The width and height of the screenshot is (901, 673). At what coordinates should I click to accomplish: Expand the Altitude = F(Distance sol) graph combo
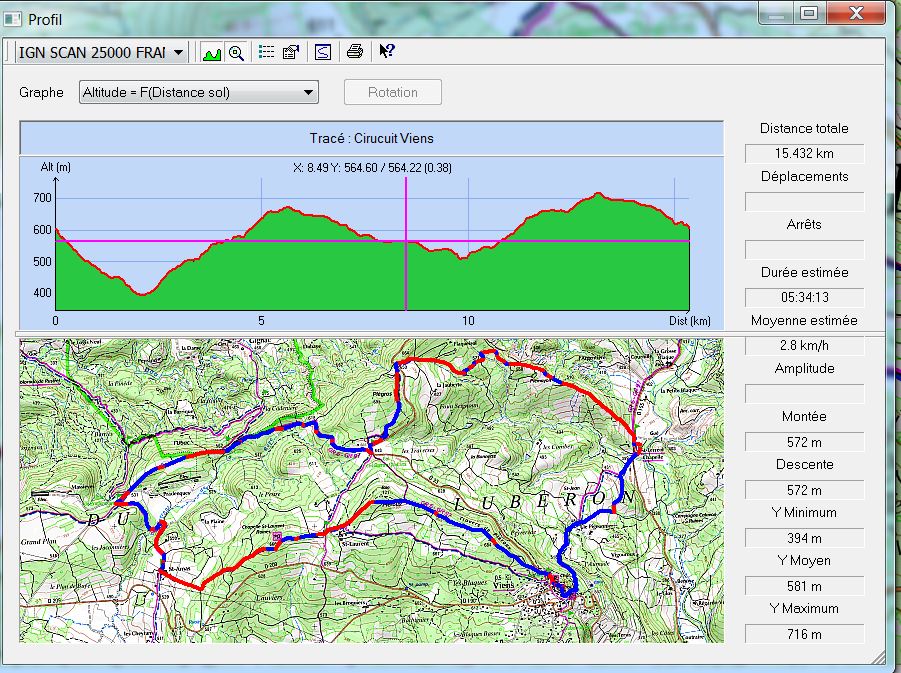[x=199, y=93]
